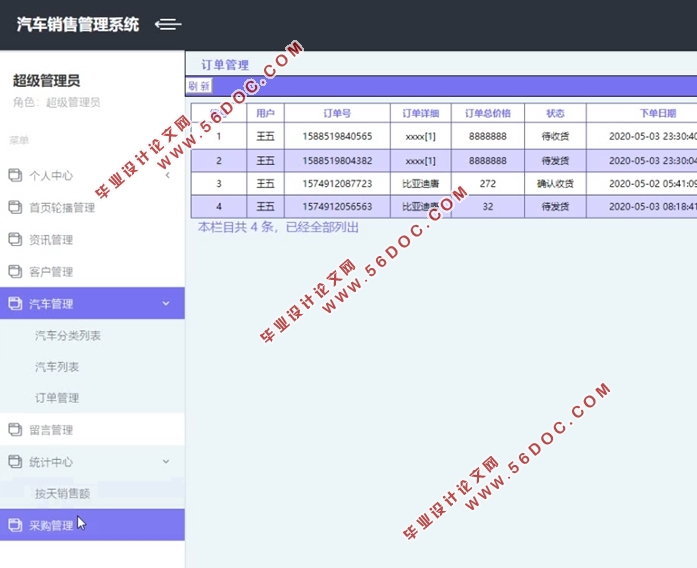Select 汽车列表 submenu entry
This screenshot has height=568, width=697.
(57, 367)
